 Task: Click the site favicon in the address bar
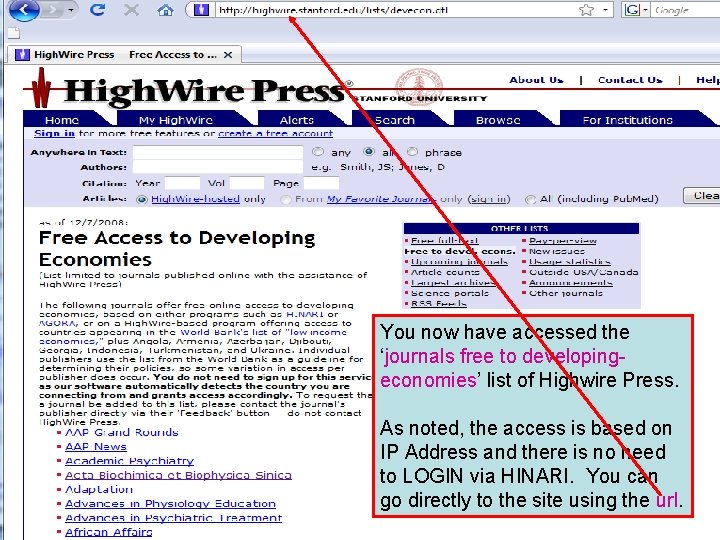coord(201,10)
